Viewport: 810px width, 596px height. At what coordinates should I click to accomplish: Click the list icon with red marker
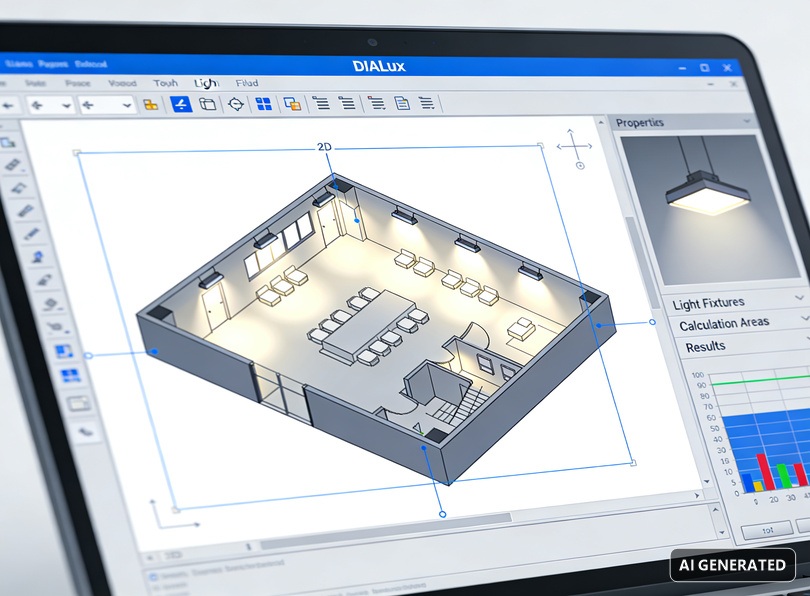click(x=376, y=103)
